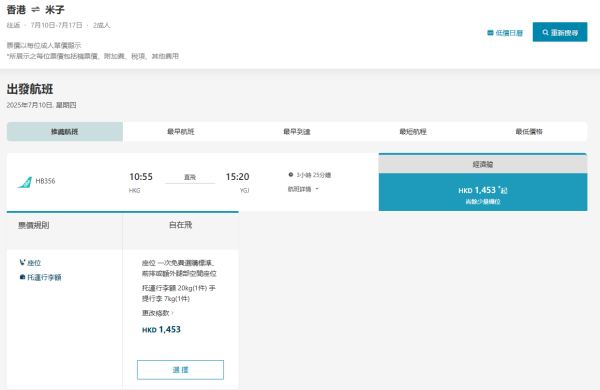Open the 更改條款 change terms link
Screen dimensions: 600x390
point(157,313)
